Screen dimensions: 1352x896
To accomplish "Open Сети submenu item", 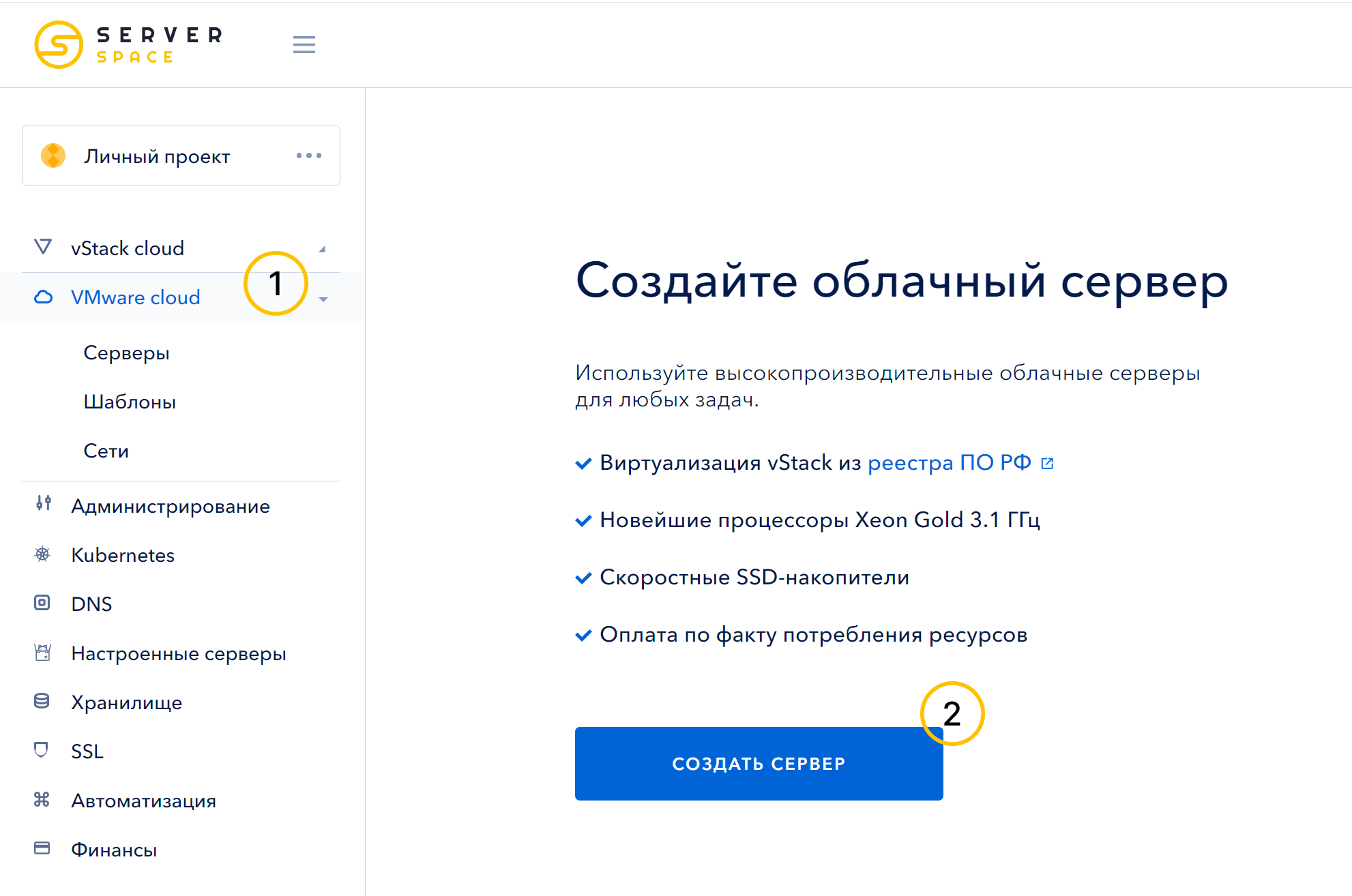I will 106,451.
